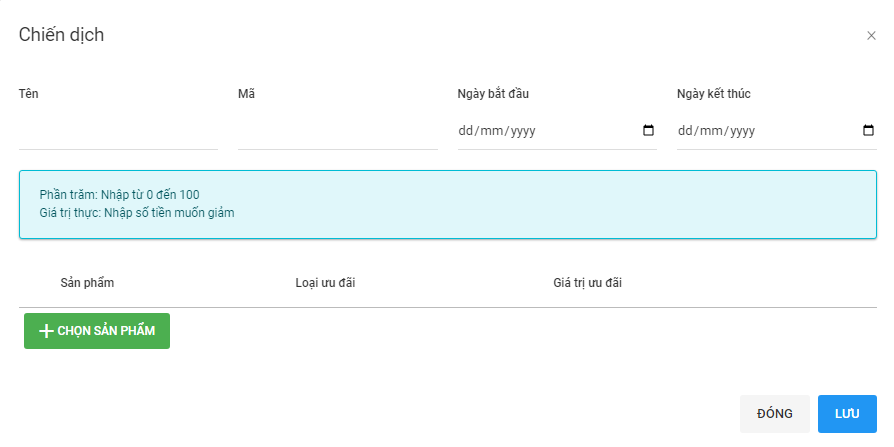
Task: Click the plus icon on Chọn sản phẩm
Action: (x=45, y=331)
